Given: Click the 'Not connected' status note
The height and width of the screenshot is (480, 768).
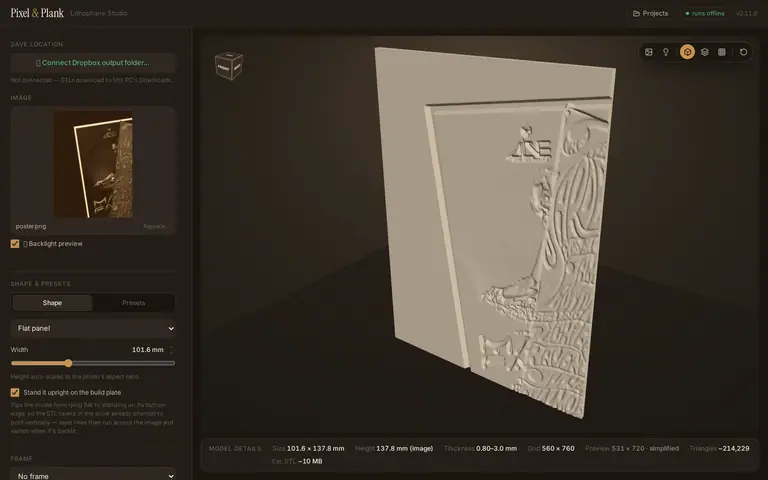Looking at the screenshot, I should click(x=91, y=80).
